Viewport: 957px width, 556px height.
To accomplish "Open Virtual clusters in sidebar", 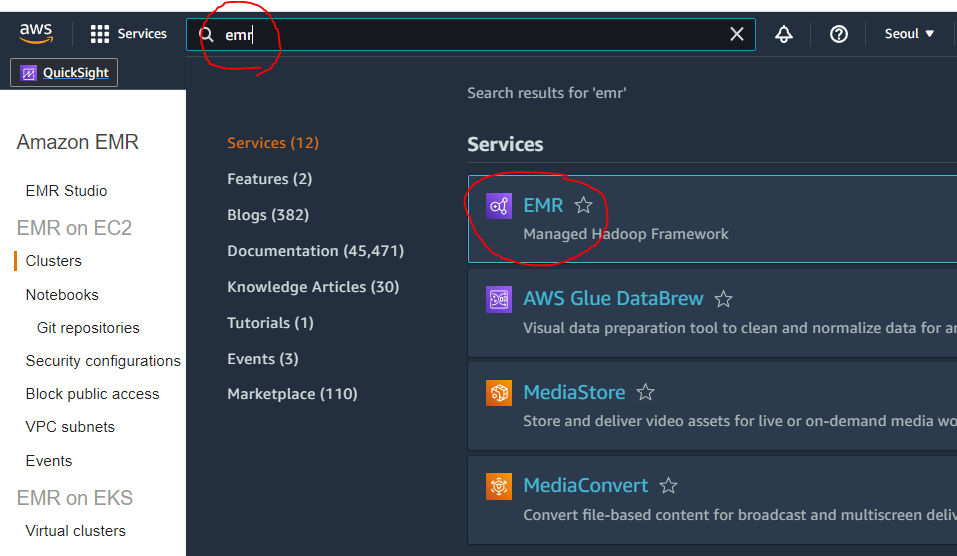I will coord(76,531).
